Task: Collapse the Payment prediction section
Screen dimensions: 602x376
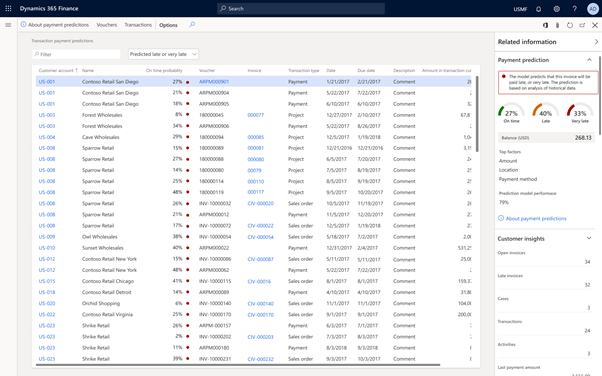Action: 589,60
